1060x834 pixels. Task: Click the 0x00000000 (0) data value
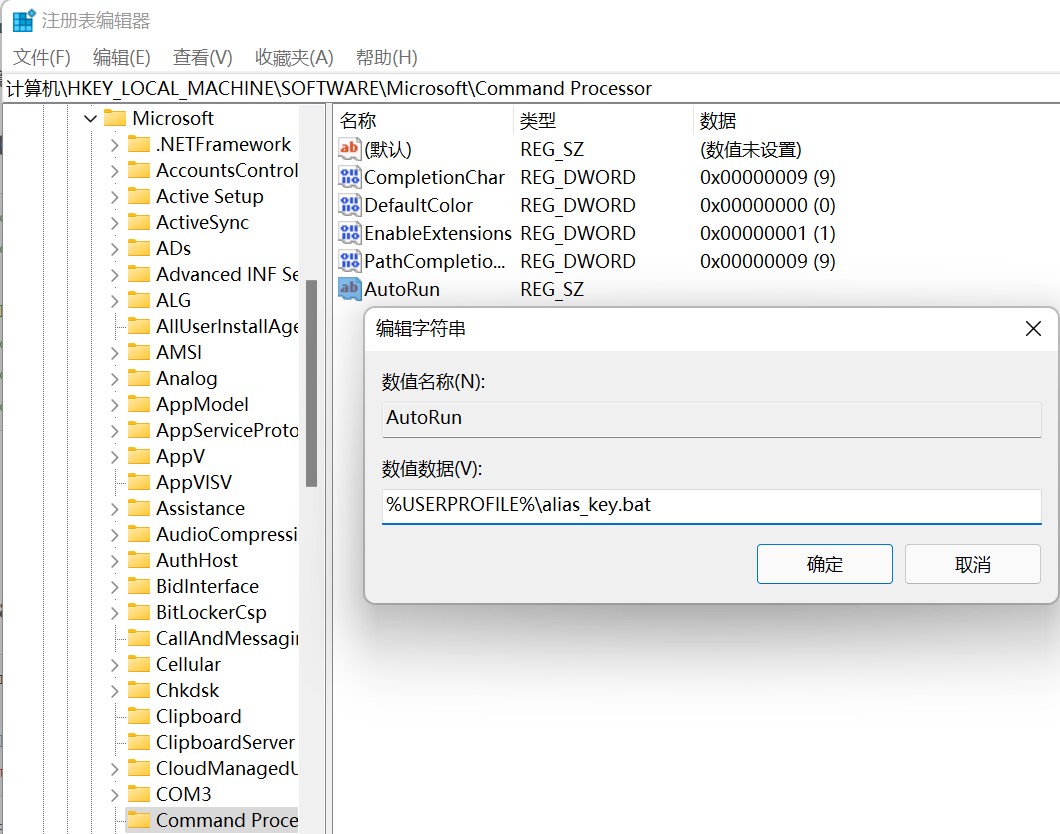pyautogui.click(x=767, y=205)
